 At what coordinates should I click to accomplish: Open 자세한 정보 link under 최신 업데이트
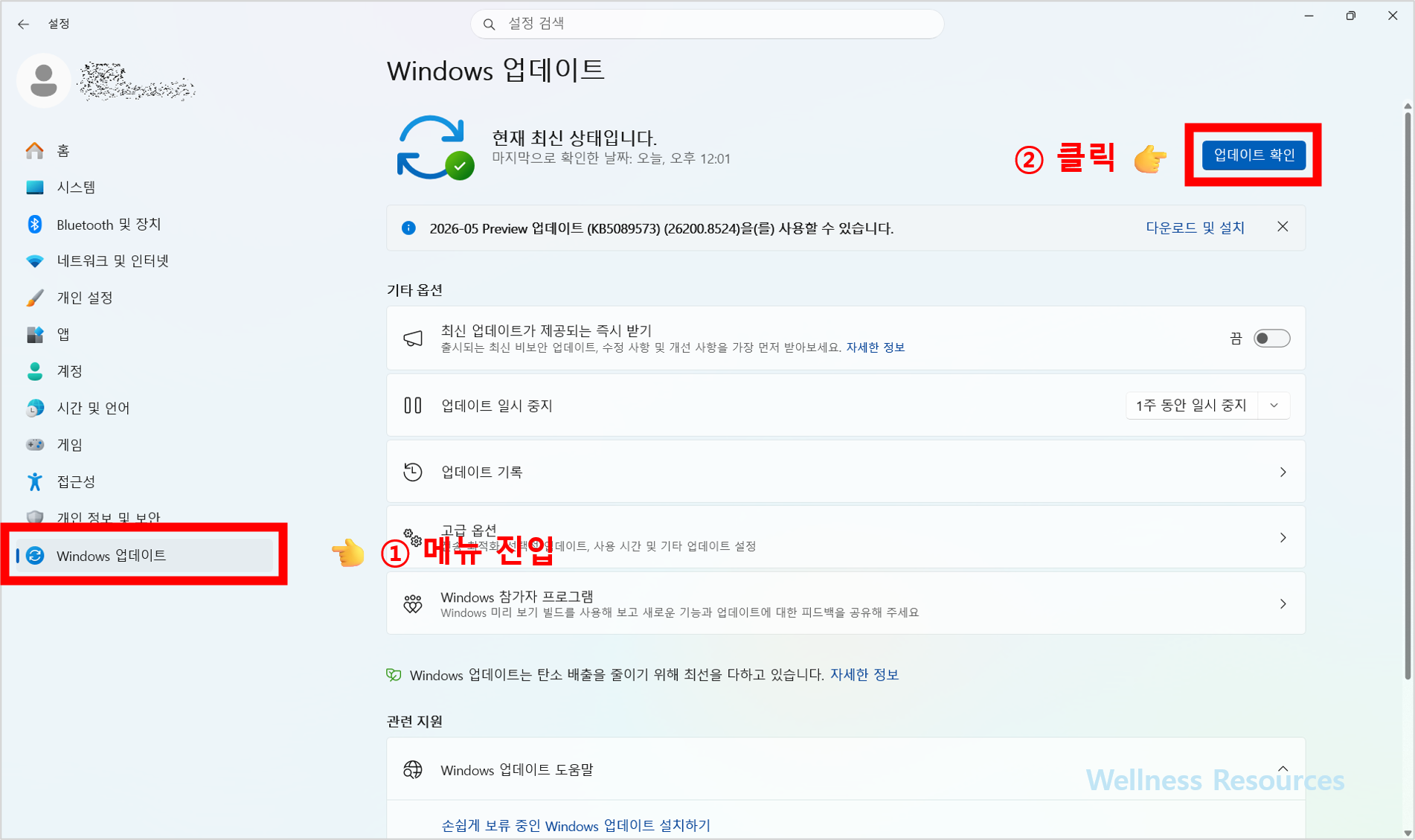(x=875, y=347)
